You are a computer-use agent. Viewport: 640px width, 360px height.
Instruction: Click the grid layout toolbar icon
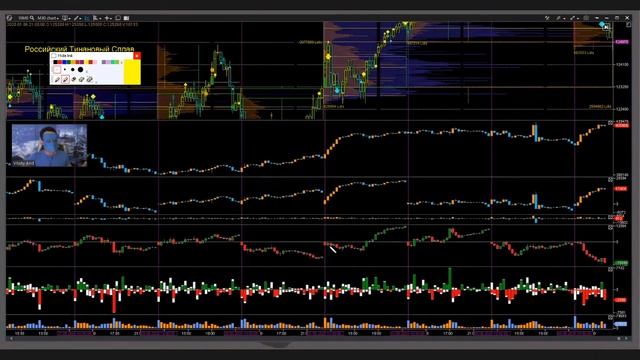coord(127,18)
